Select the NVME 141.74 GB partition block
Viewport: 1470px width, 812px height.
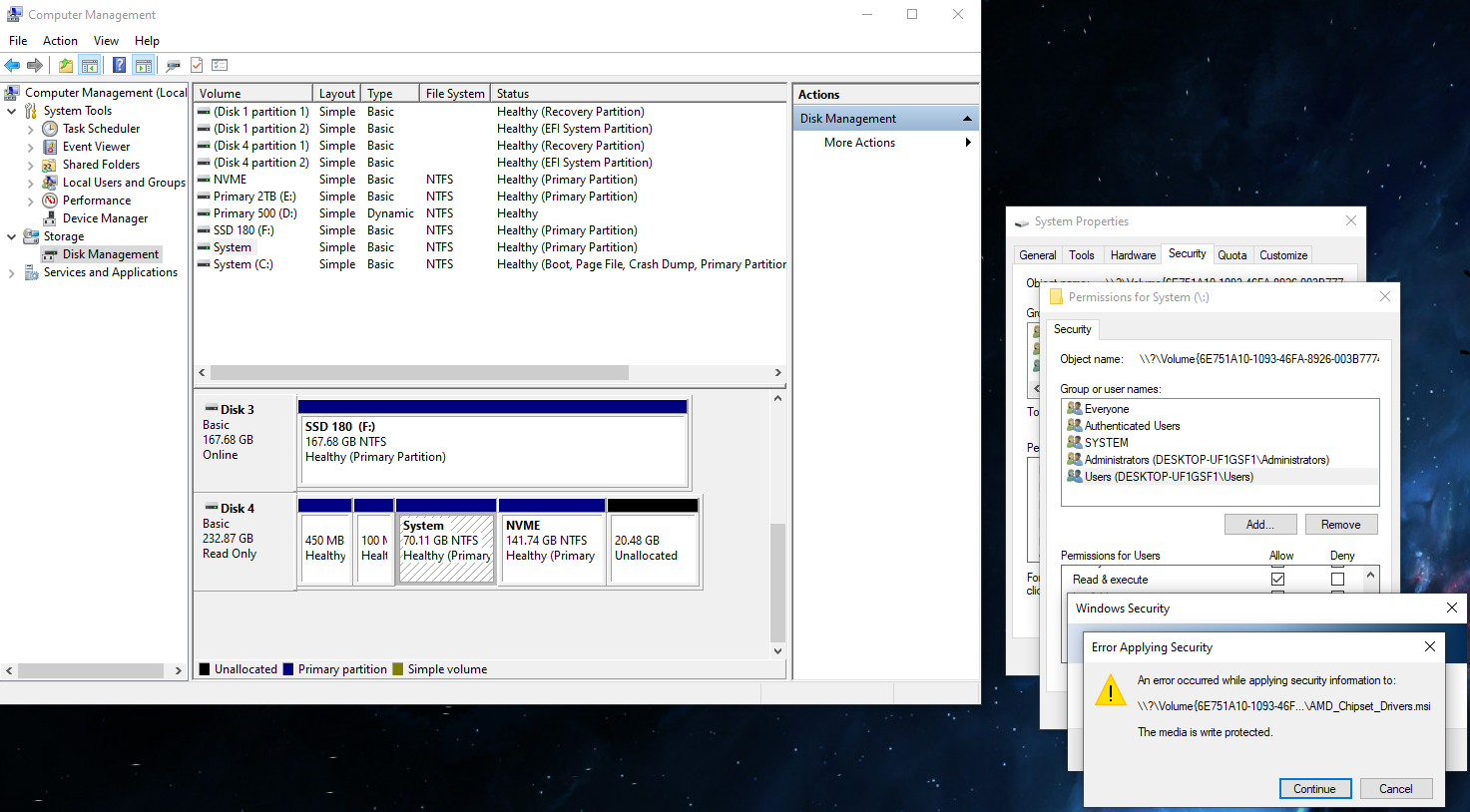(x=552, y=540)
